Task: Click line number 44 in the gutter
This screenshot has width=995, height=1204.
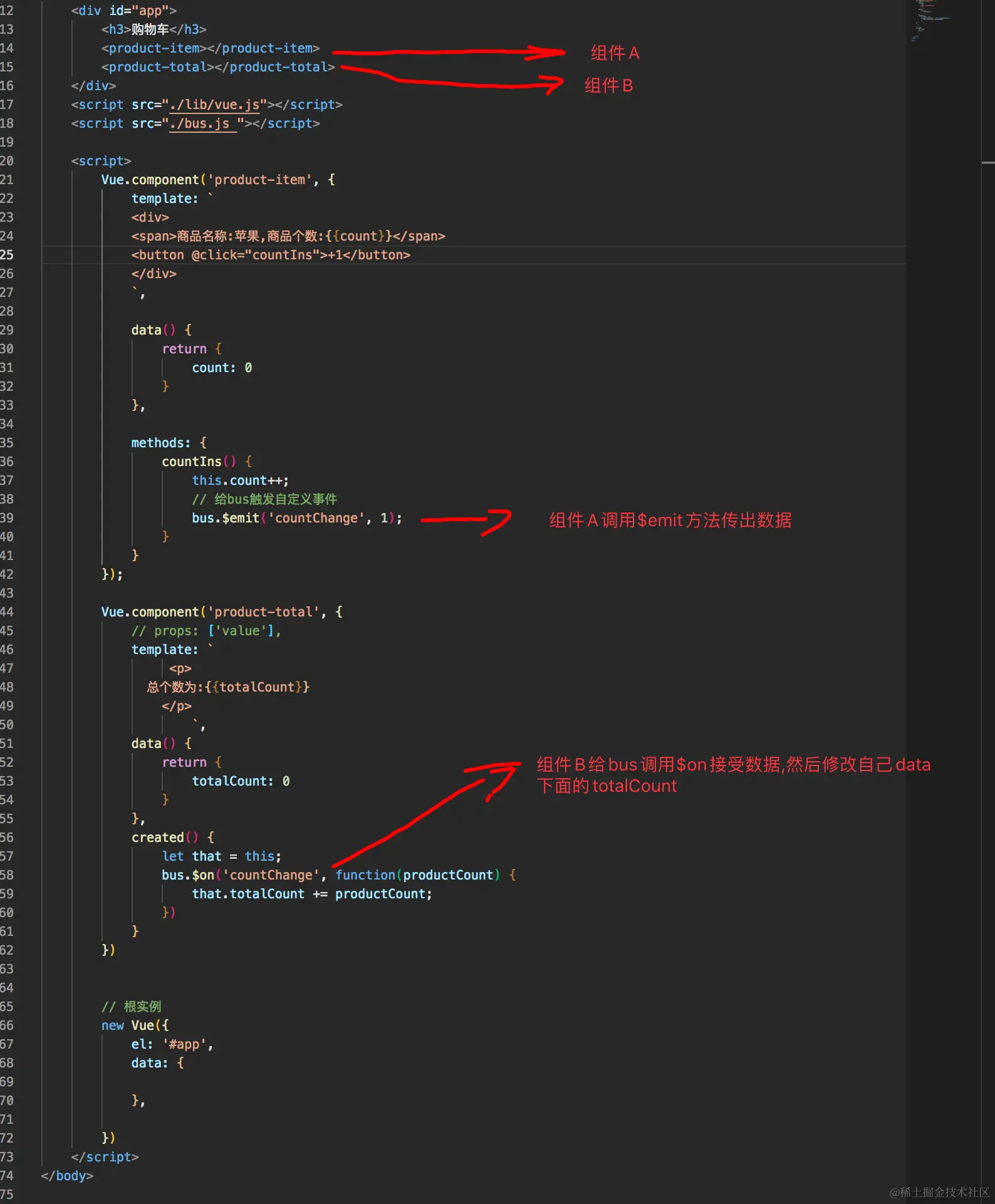Action: pos(7,612)
